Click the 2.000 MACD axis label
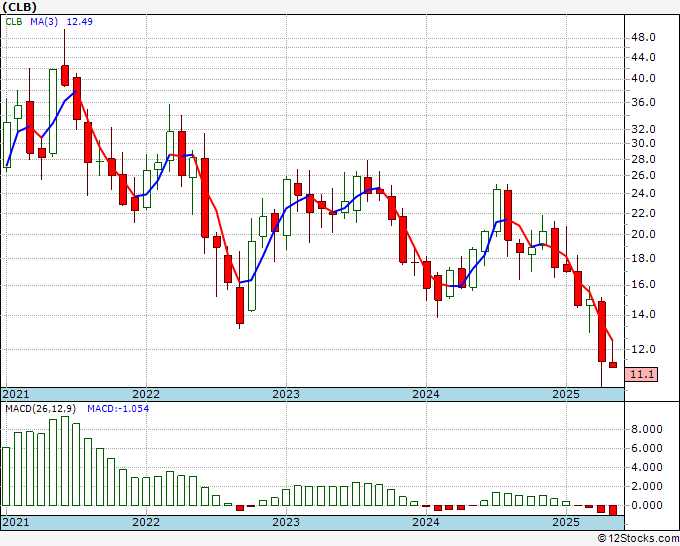Screen dimensions: 680x546 (x=647, y=487)
